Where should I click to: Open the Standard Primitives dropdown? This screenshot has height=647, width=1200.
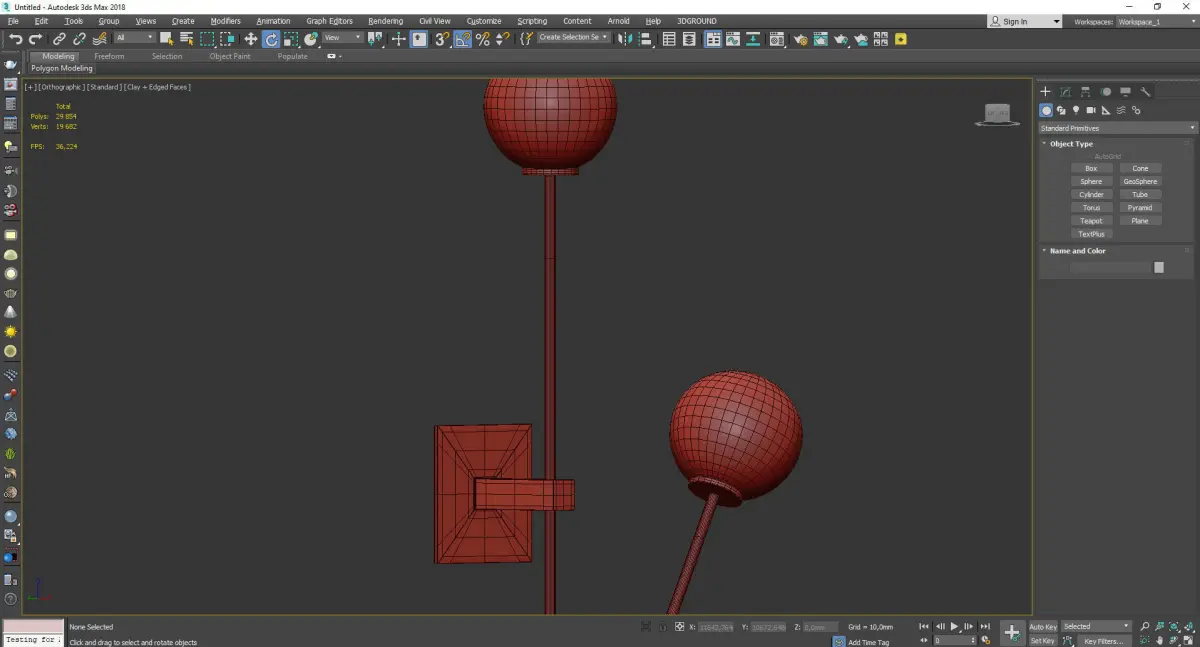coord(1117,128)
